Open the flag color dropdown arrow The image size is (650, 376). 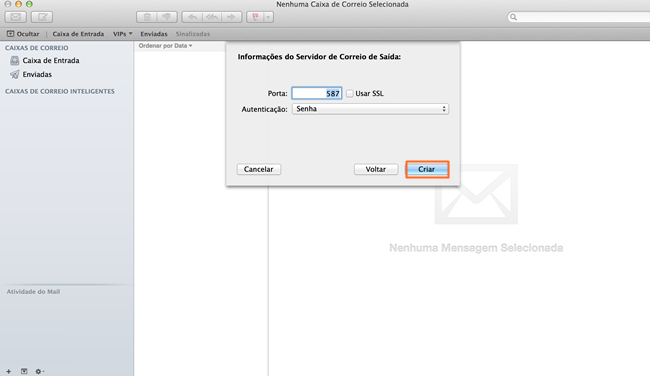click(269, 17)
